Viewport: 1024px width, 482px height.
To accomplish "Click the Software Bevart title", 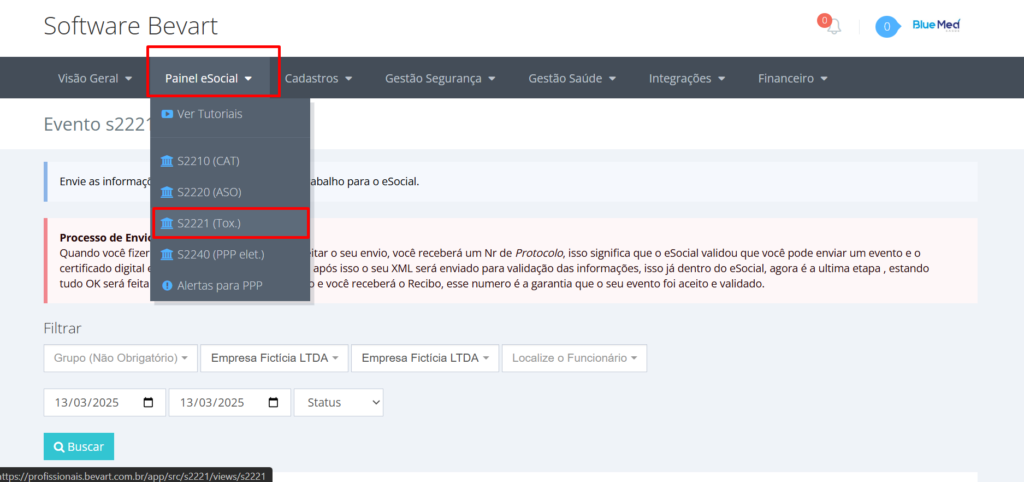I will (x=131, y=26).
